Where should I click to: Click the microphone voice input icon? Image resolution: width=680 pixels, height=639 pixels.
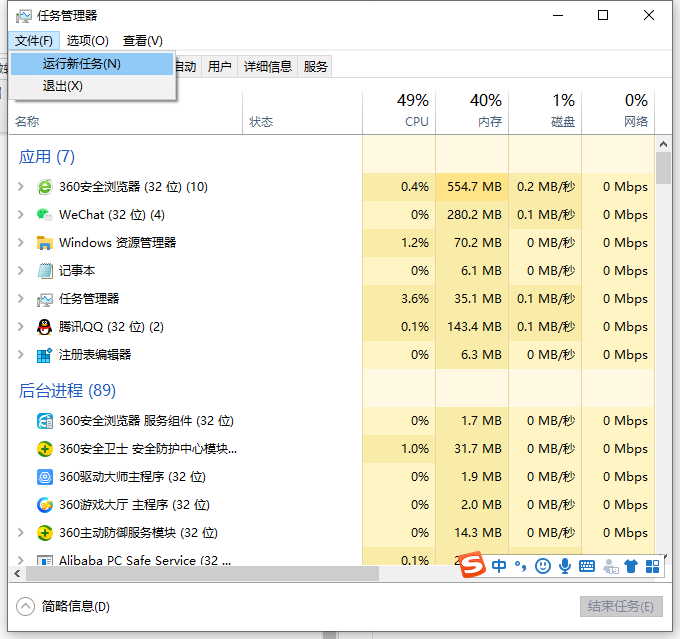(x=565, y=566)
